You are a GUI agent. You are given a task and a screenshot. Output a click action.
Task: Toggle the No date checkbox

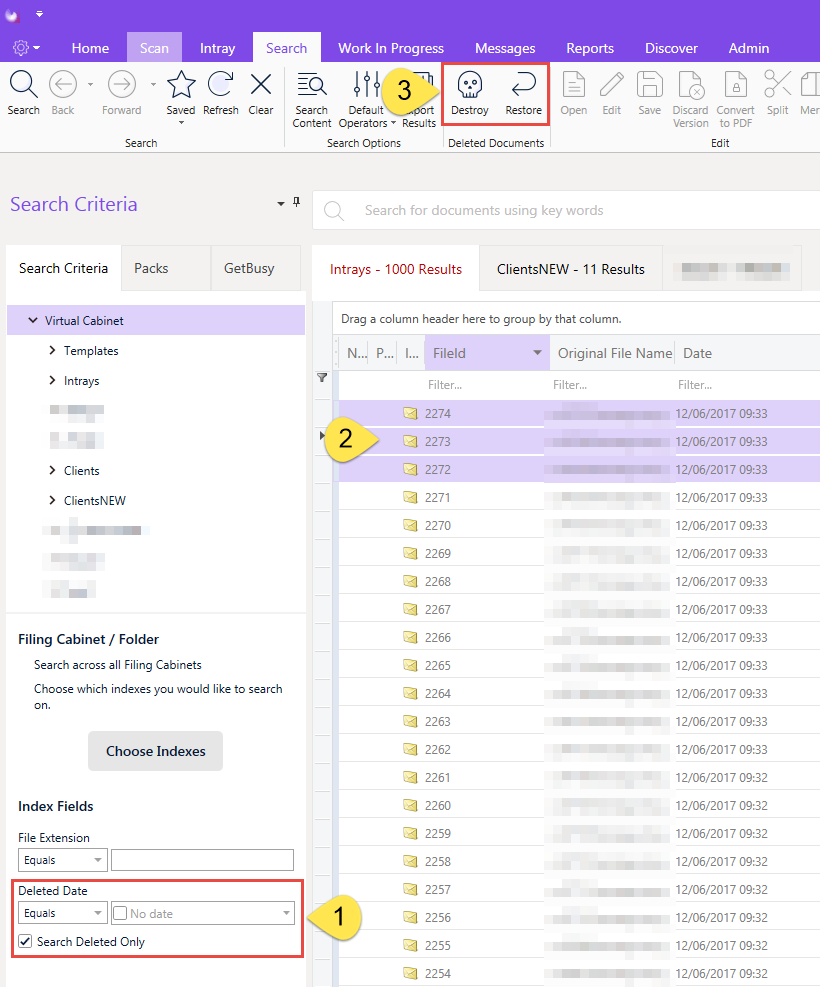tap(120, 913)
